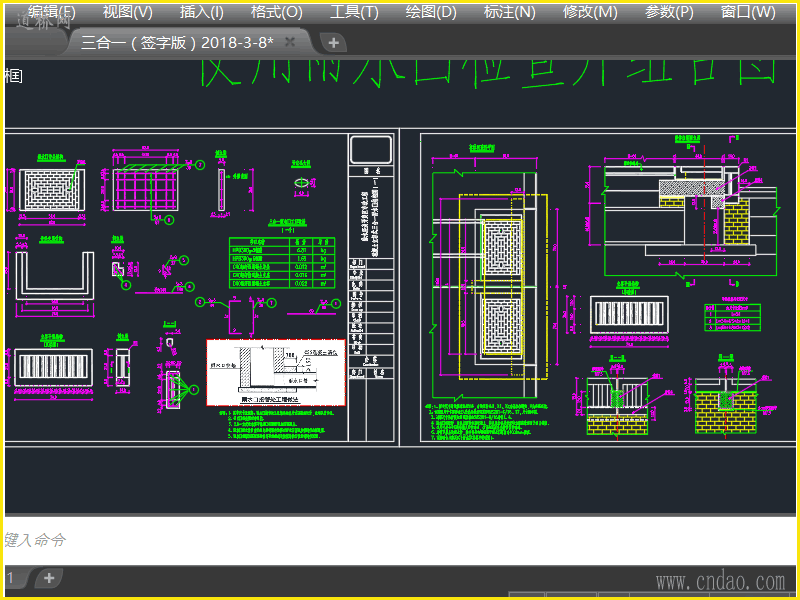Close the 三合一（签字版）2018-3-8 drawing tab
Screen dimensions: 800x600
click(290, 42)
